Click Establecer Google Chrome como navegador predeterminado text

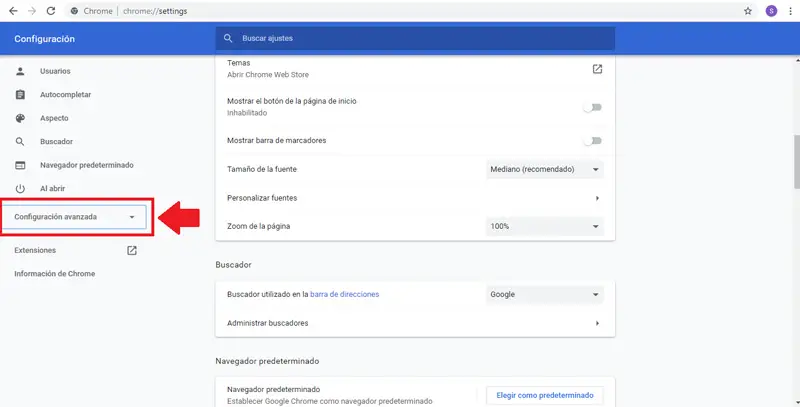(330, 401)
